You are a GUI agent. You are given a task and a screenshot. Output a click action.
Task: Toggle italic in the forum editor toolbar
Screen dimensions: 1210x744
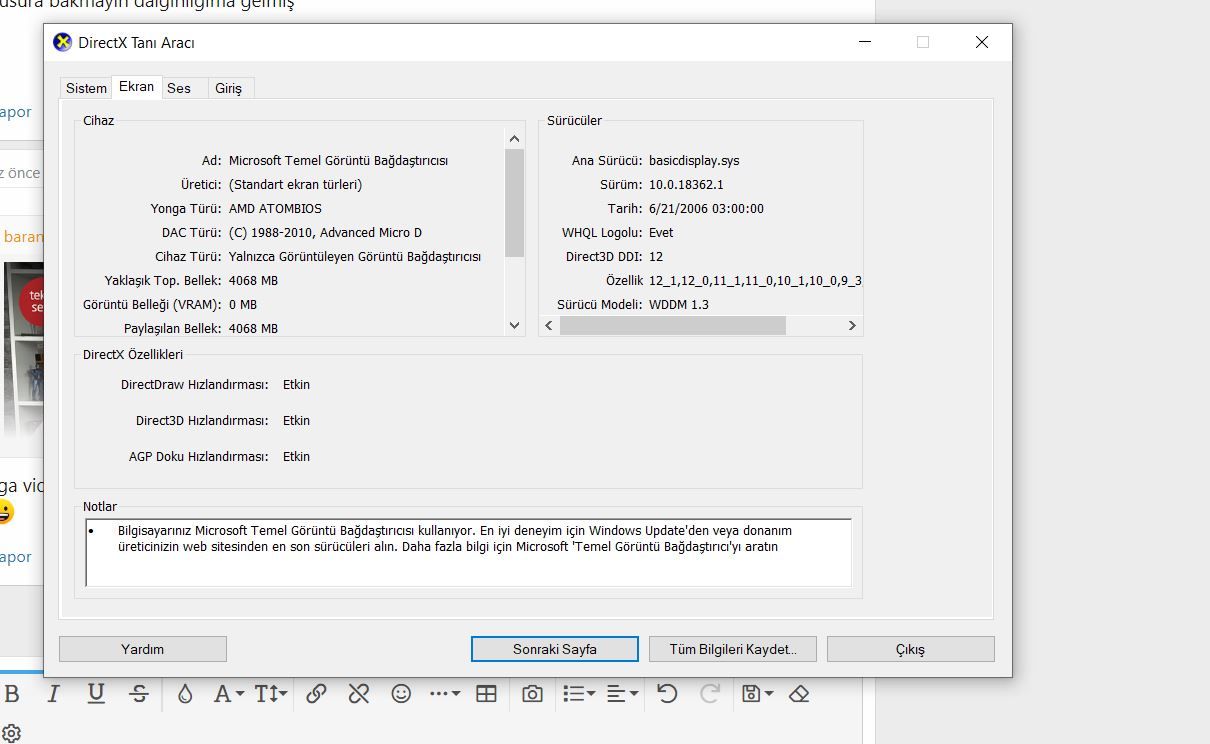[x=54, y=693]
